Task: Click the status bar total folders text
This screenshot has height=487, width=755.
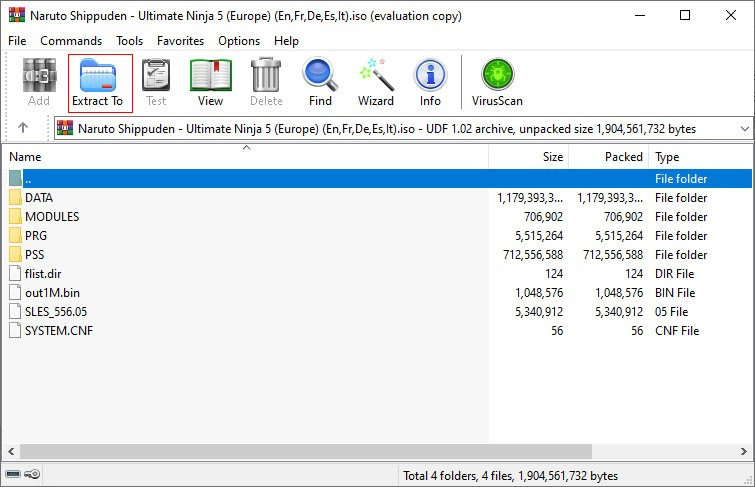Action: pyautogui.click(x=510, y=475)
